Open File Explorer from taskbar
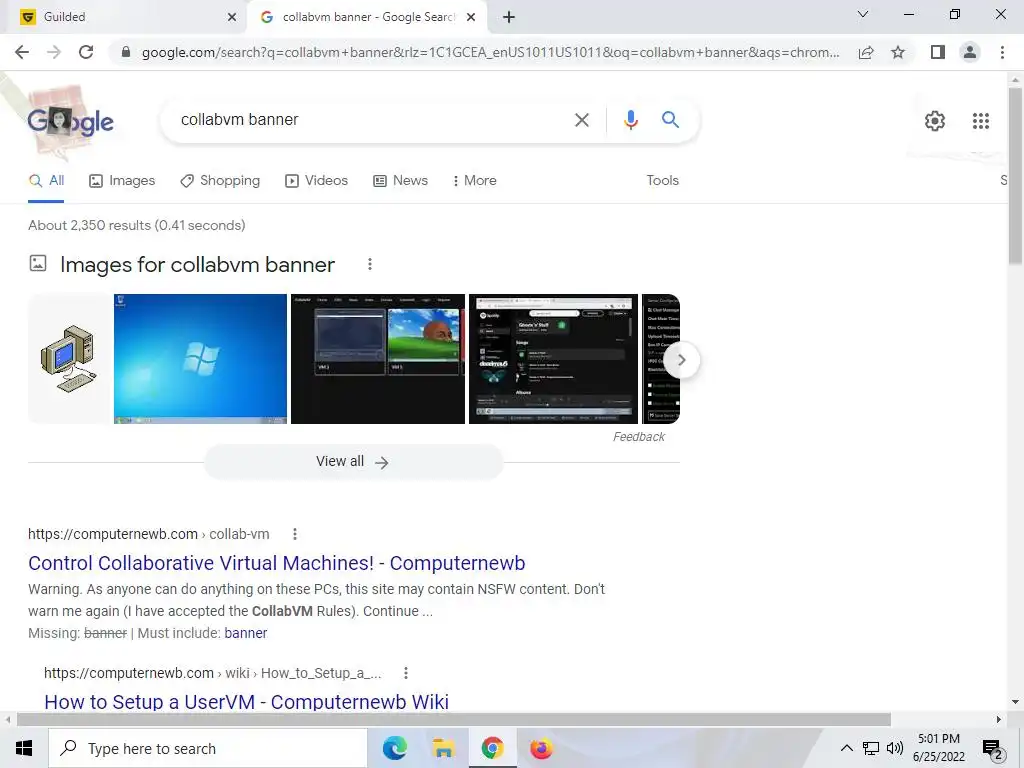Screen dimensions: 1024x768 443,748
